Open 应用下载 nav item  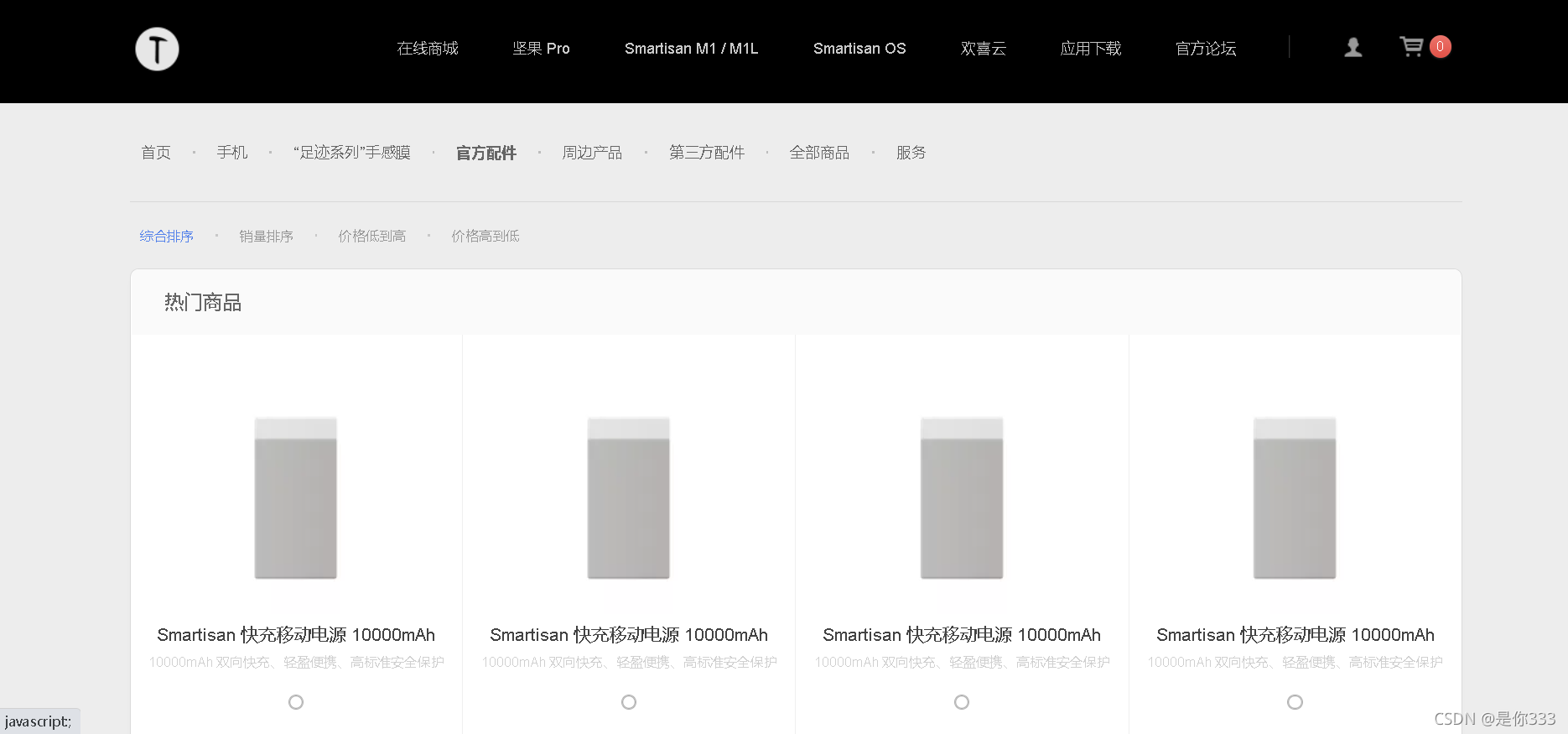coord(1091,49)
